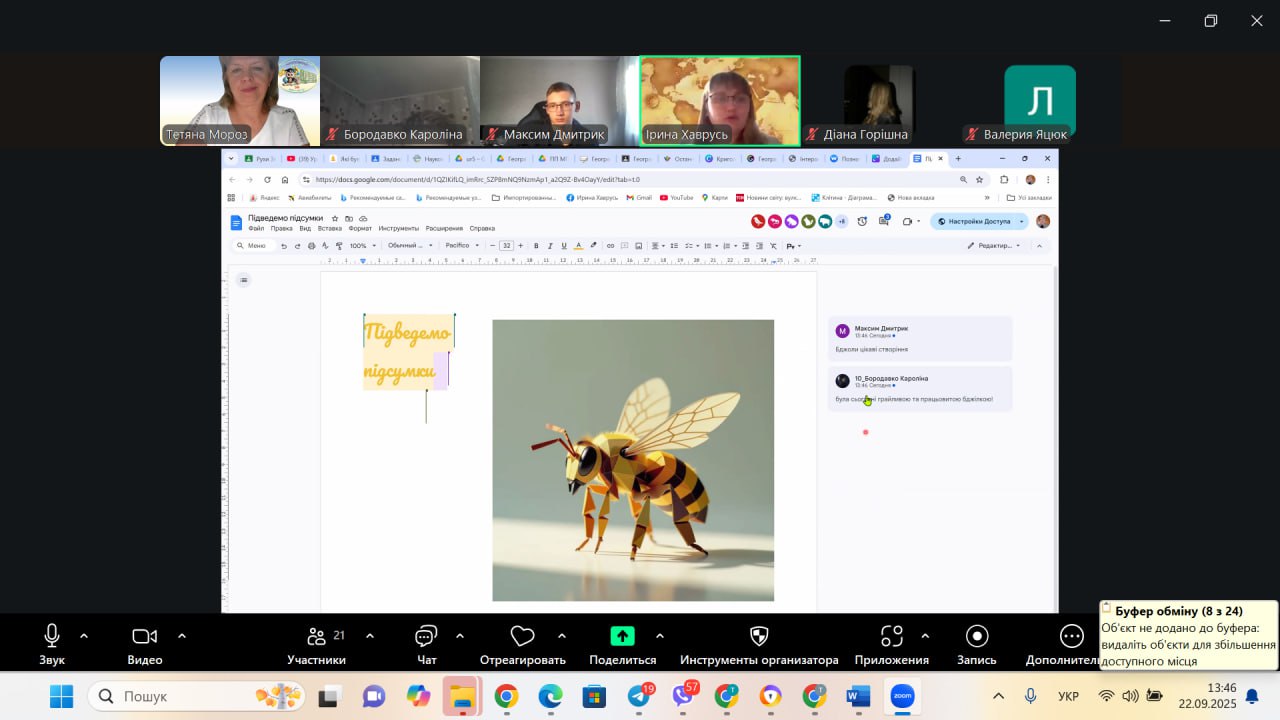Click the green Поделиться share screen icon

pos(622,637)
